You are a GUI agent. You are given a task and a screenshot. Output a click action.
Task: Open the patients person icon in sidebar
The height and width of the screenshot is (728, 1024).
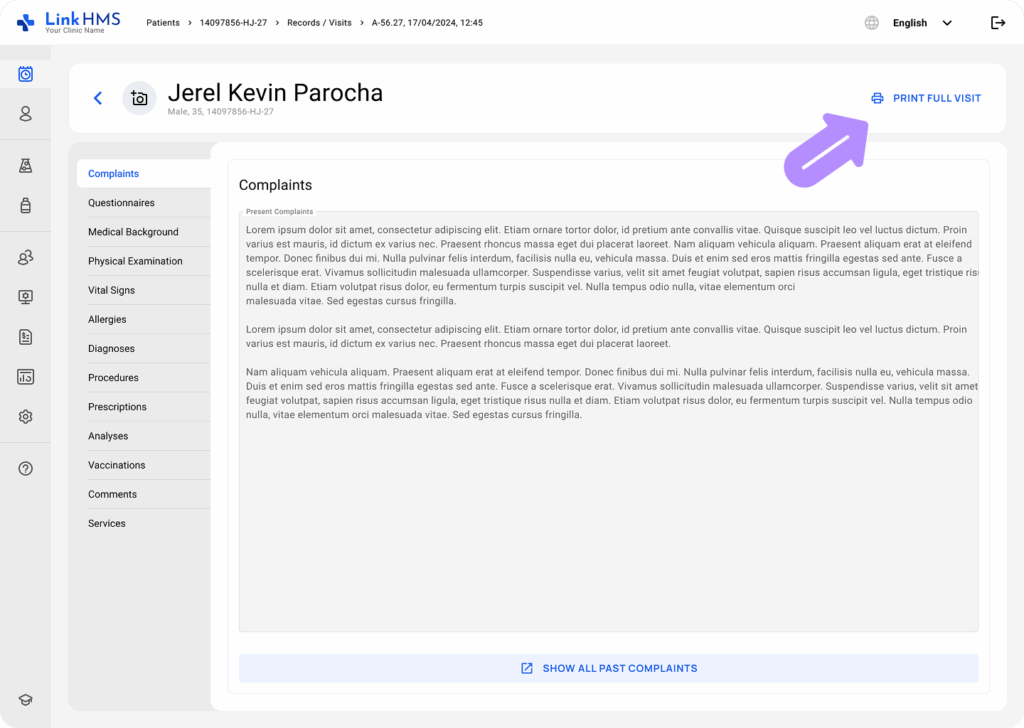pos(26,114)
